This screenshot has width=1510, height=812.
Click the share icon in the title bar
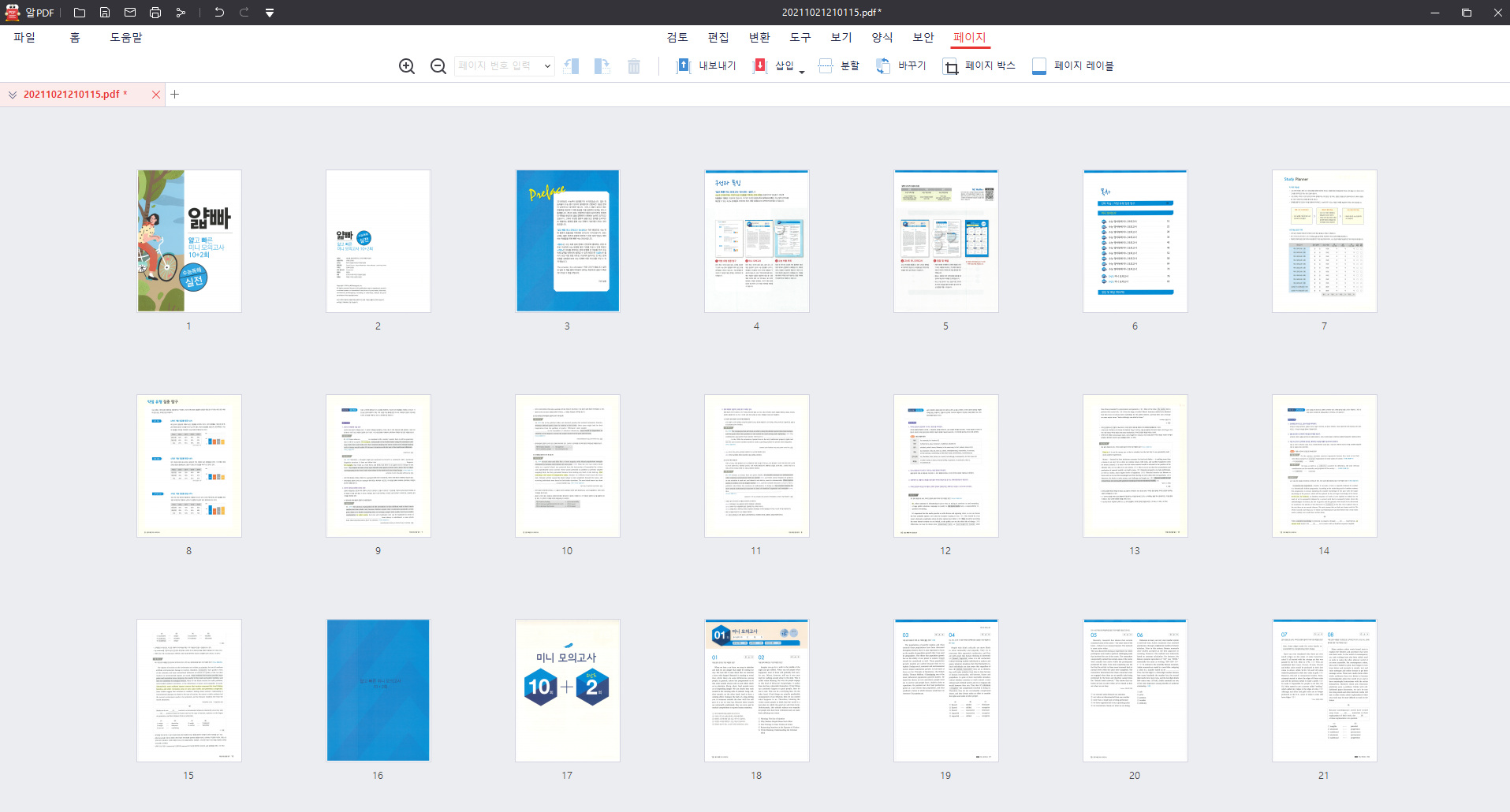[x=181, y=13]
